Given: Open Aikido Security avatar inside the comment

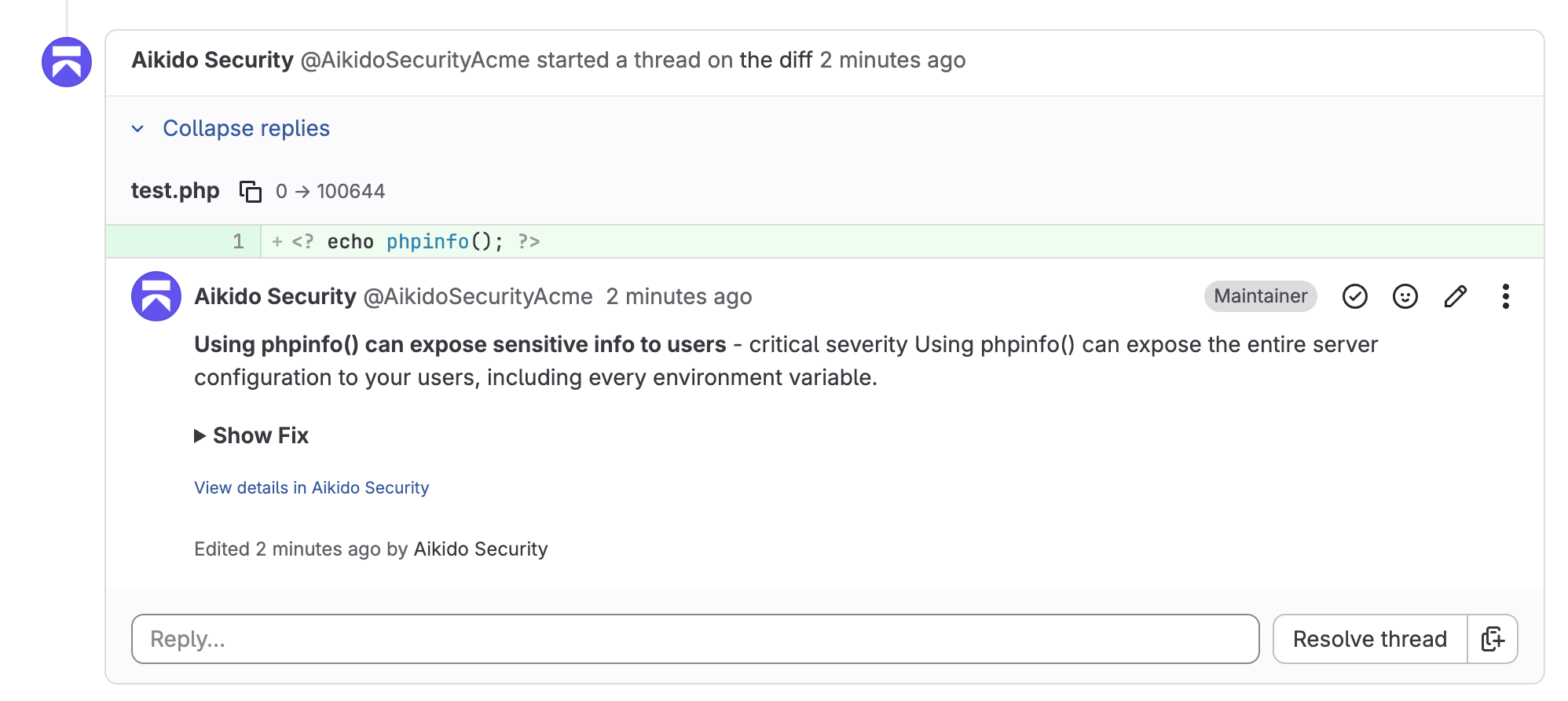Looking at the screenshot, I should click(x=156, y=296).
